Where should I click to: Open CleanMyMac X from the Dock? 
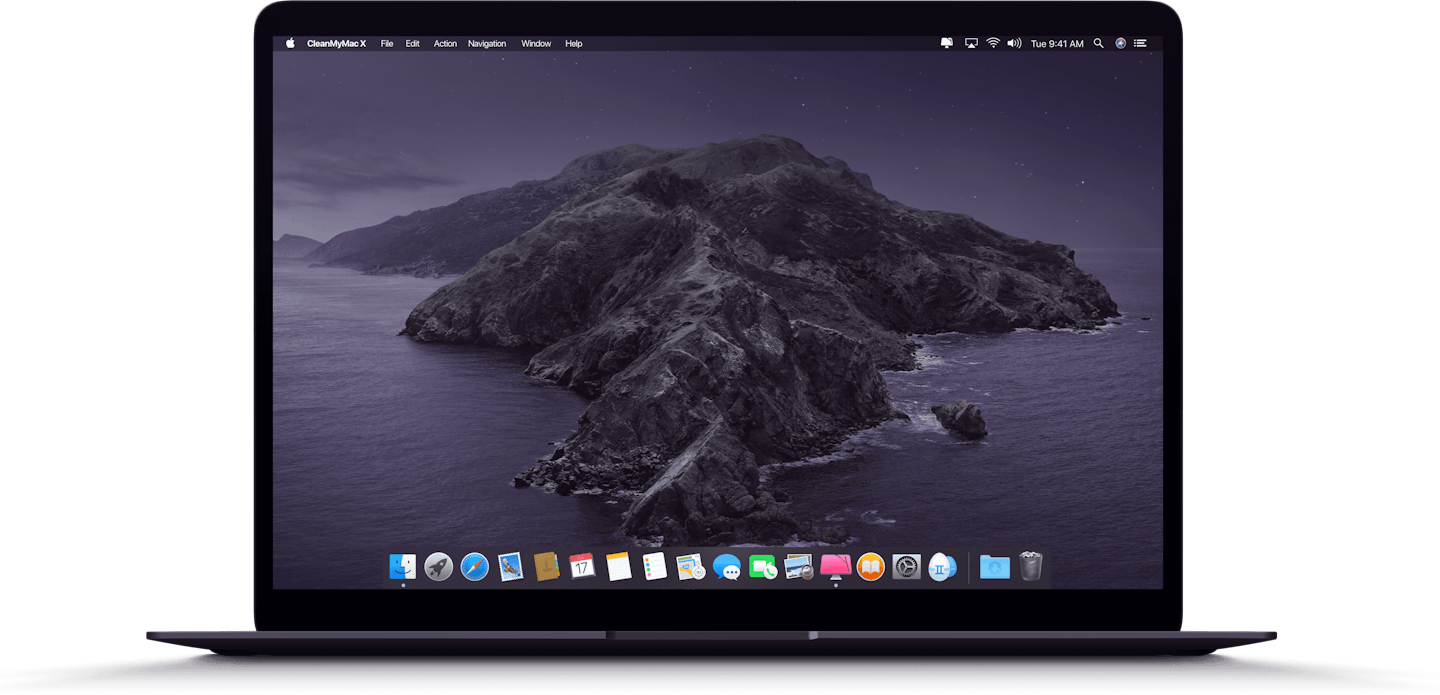pos(835,567)
